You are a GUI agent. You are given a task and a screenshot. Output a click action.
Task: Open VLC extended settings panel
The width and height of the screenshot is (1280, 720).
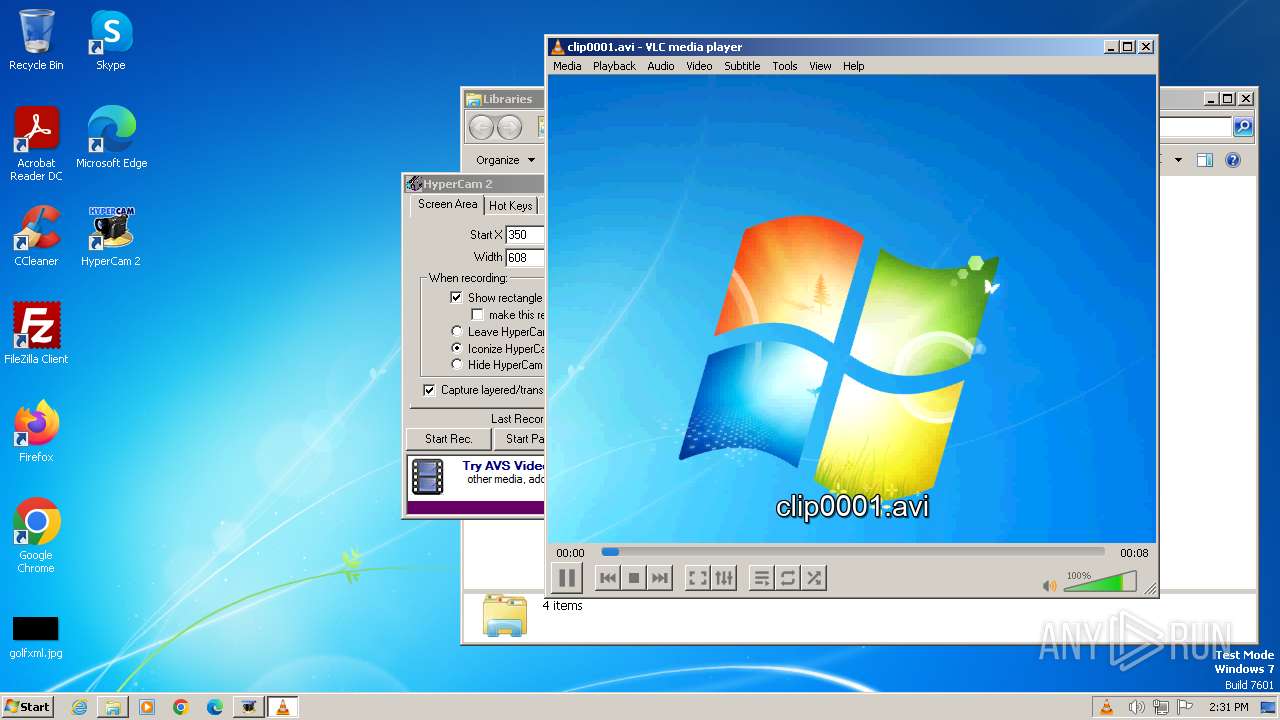pyautogui.click(x=724, y=578)
